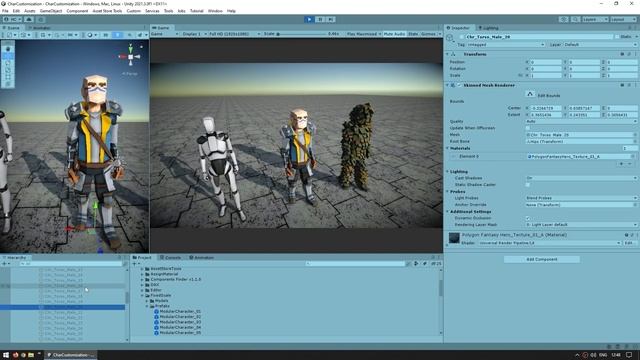640x360 pixels.
Task: Open the Game view mode dropdown
Action: tap(164, 34)
